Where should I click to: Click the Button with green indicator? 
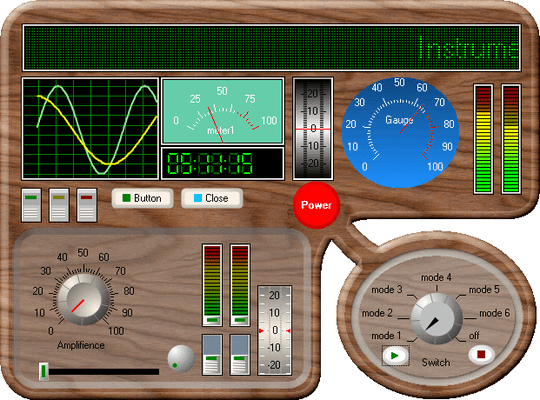tap(142, 198)
